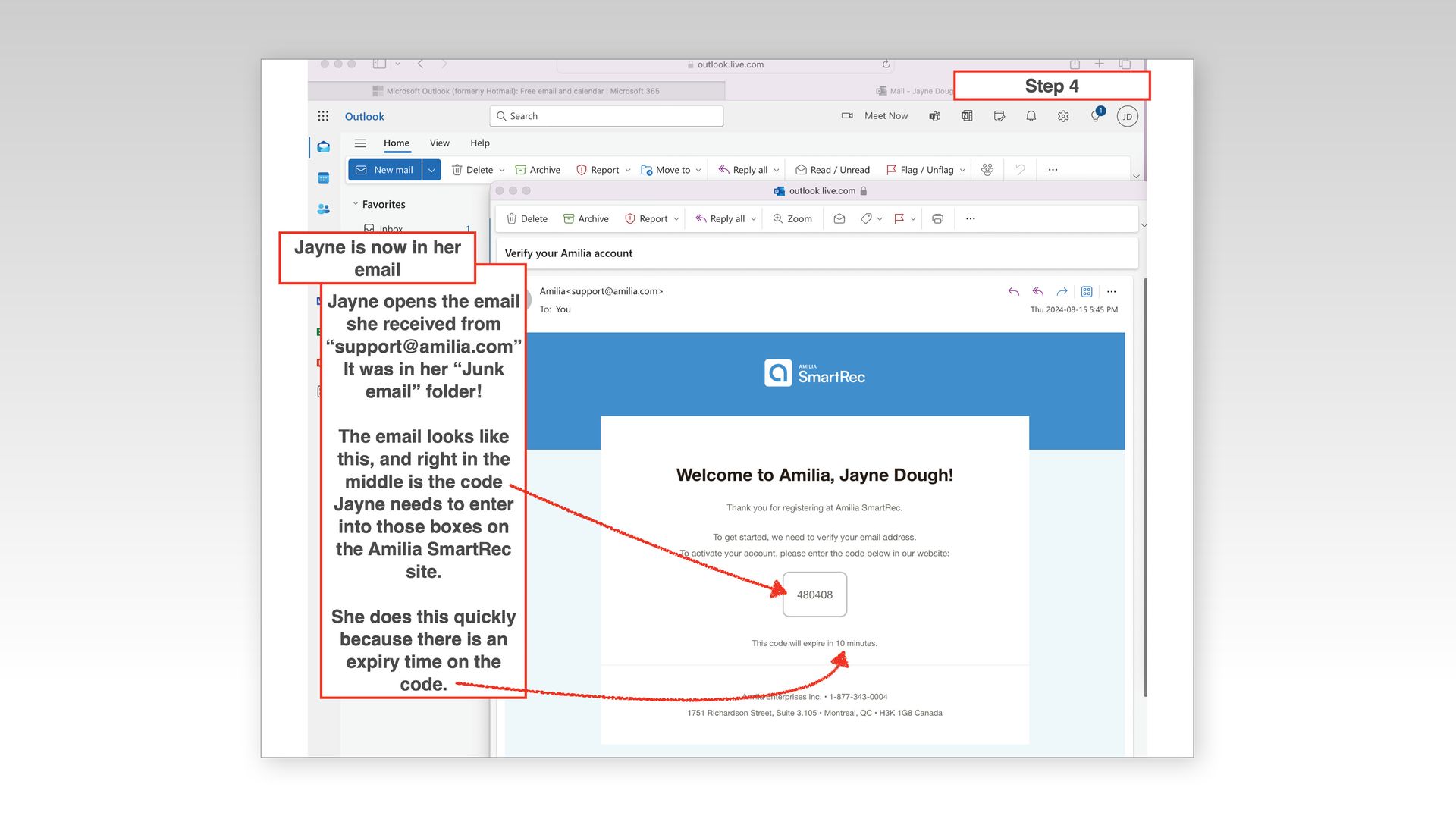Expand categorize options in popup toolbar

(880, 219)
